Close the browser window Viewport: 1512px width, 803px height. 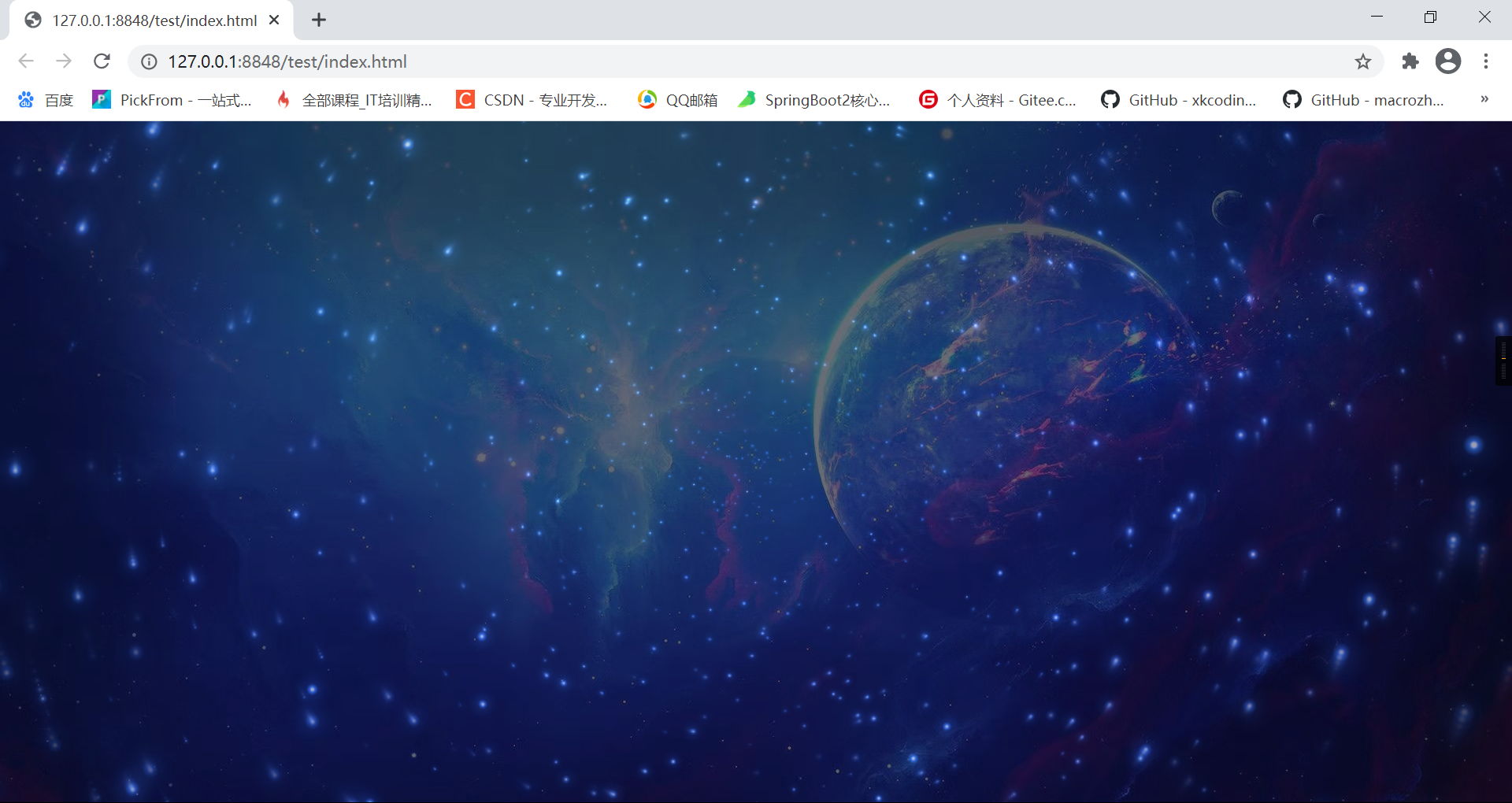1484,17
